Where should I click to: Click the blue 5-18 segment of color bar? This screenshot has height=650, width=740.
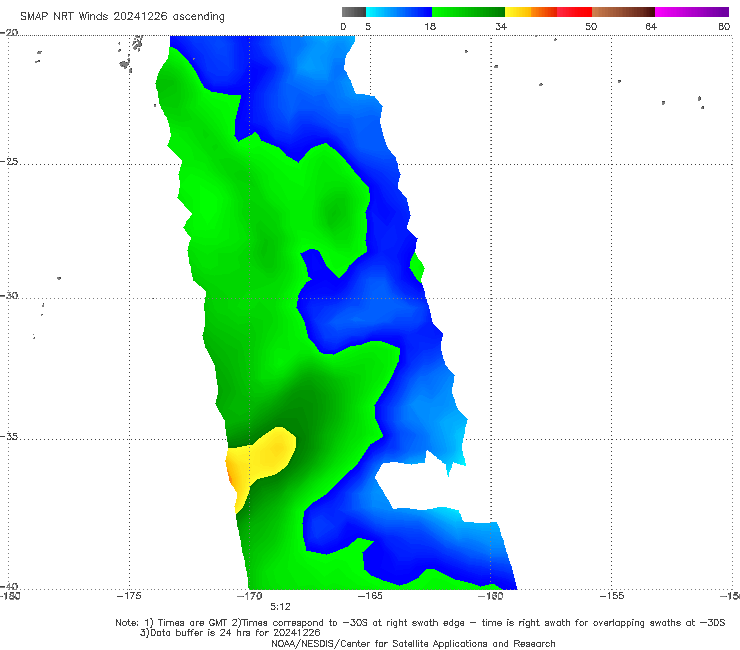(399, 12)
